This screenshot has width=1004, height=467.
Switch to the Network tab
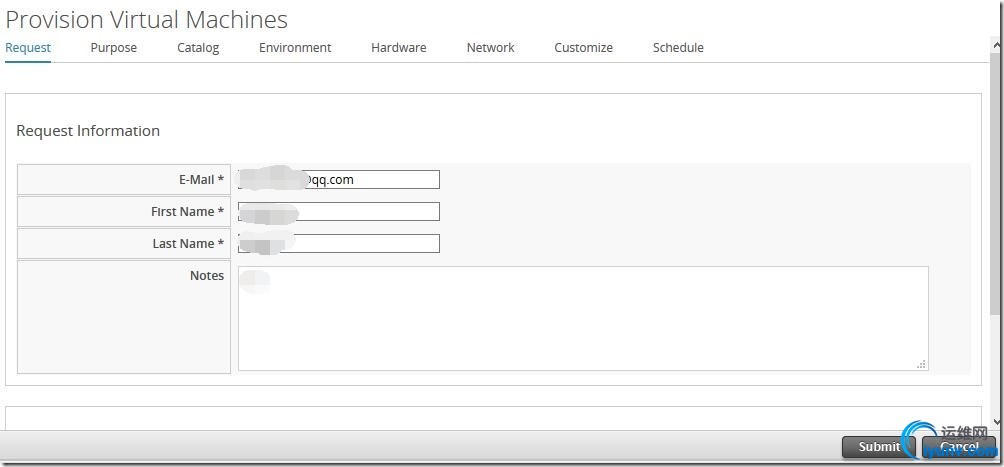[490, 47]
